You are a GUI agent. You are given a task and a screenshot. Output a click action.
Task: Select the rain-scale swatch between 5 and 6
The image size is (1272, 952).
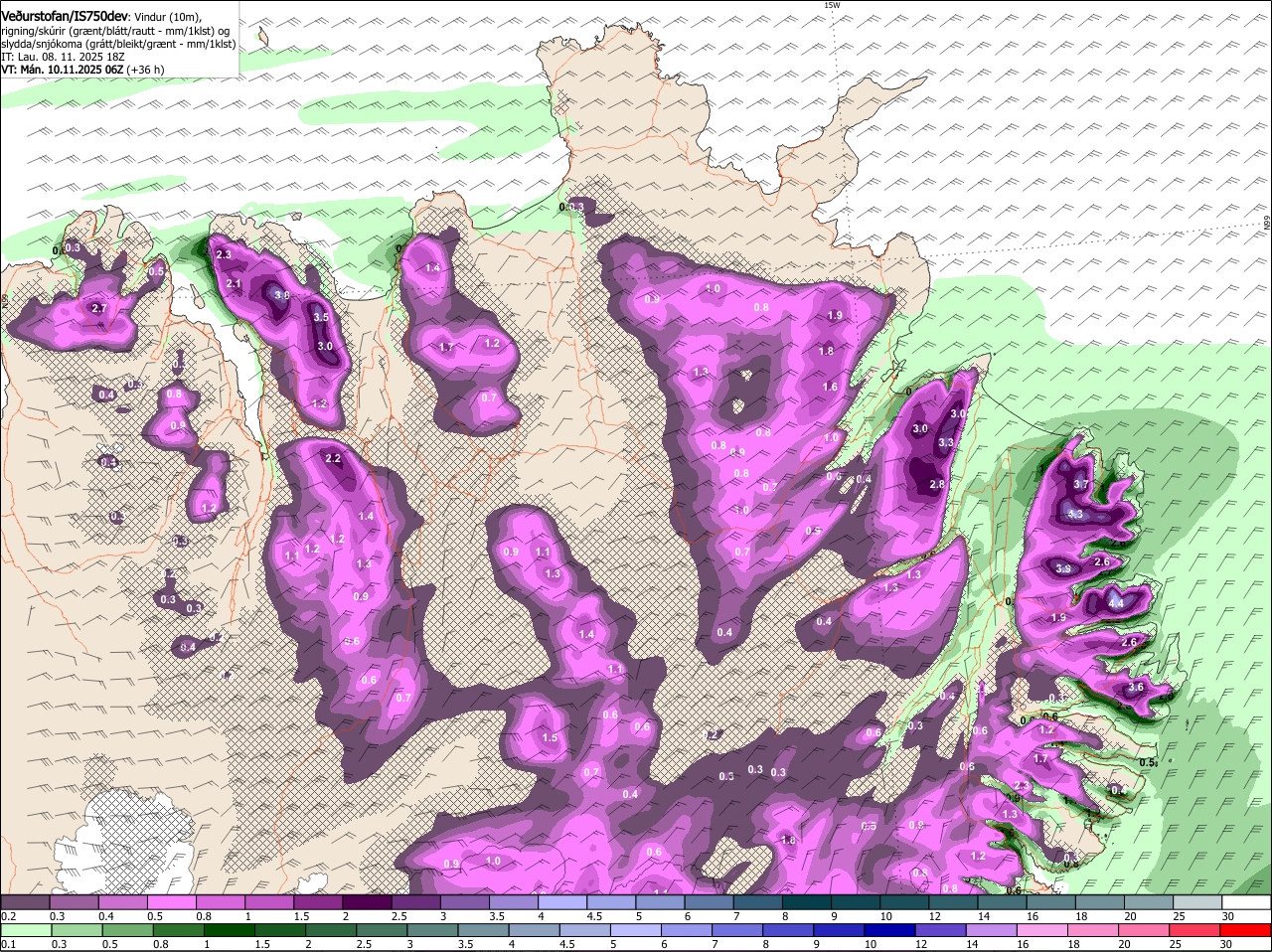(x=637, y=929)
